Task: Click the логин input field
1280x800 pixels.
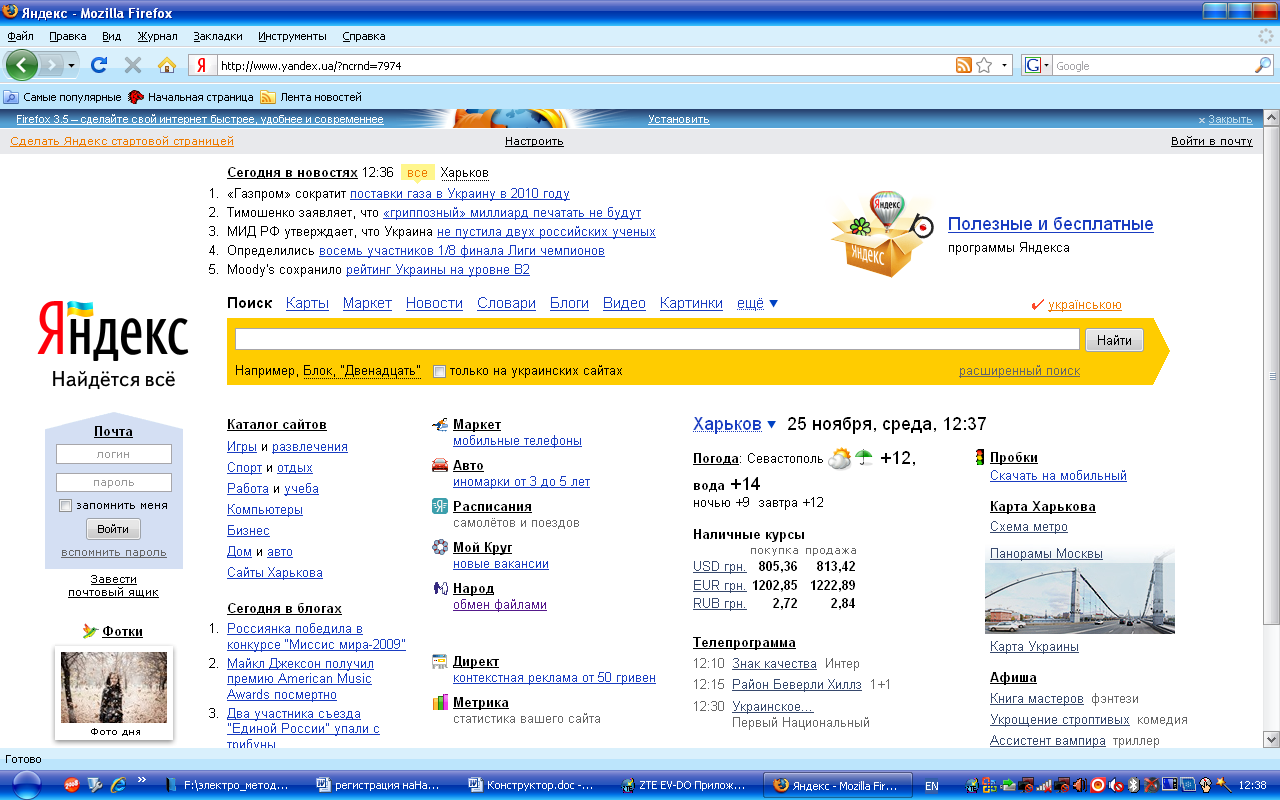Action: click(113, 454)
